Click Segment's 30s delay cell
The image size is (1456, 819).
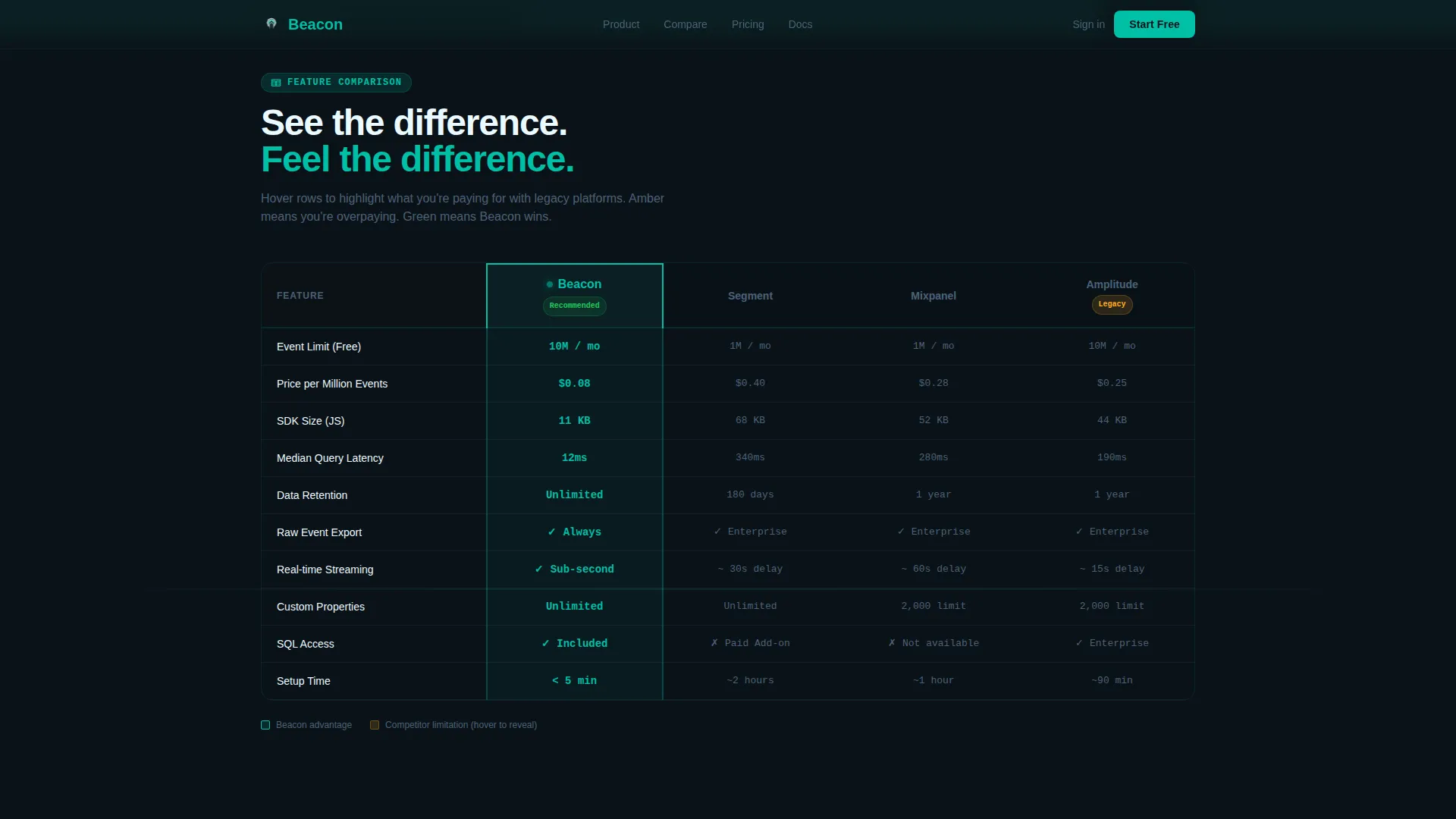point(750,570)
